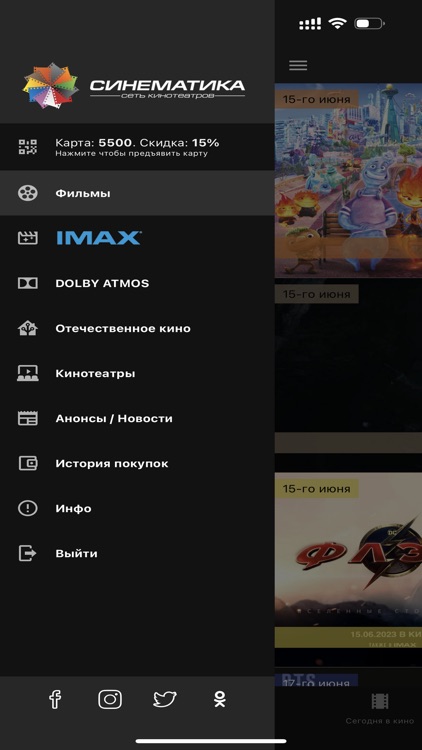This screenshot has height=750, width=422.
Task: Open the Twitter social link
Action: 165,699
